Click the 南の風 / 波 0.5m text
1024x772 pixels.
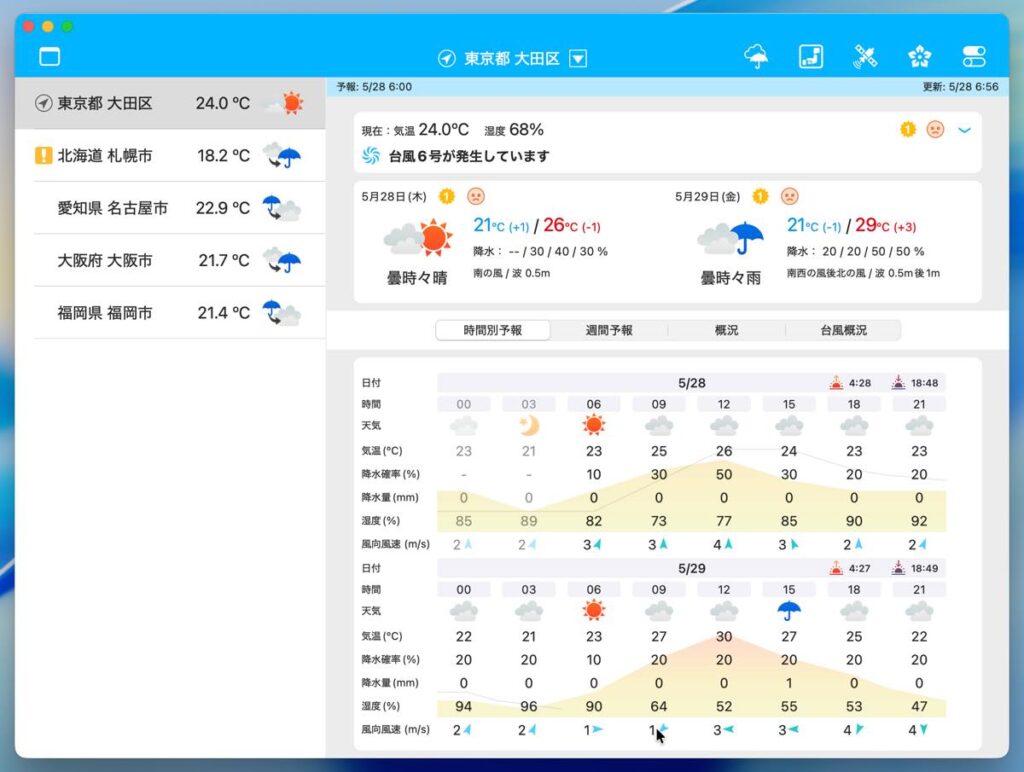coord(512,273)
